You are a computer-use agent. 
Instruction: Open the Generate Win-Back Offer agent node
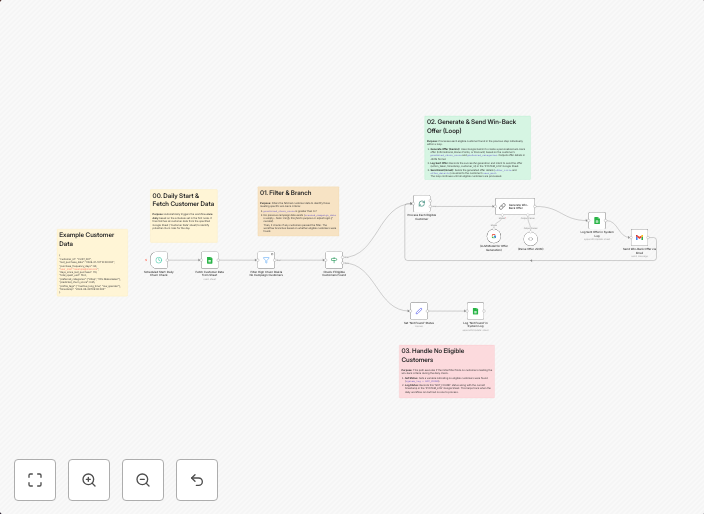(x=515, y=206)
